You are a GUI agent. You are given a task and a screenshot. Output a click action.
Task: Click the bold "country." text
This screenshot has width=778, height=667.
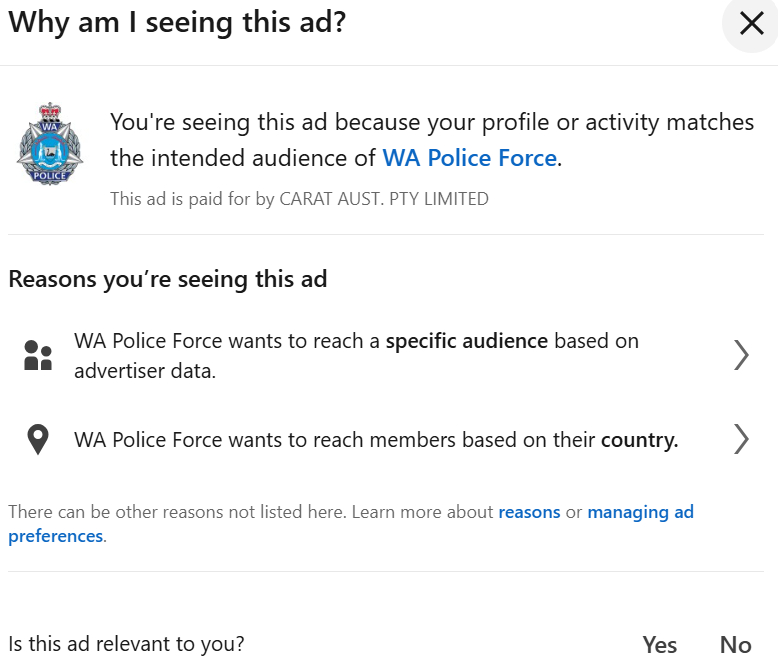click(x=639, y=439)
